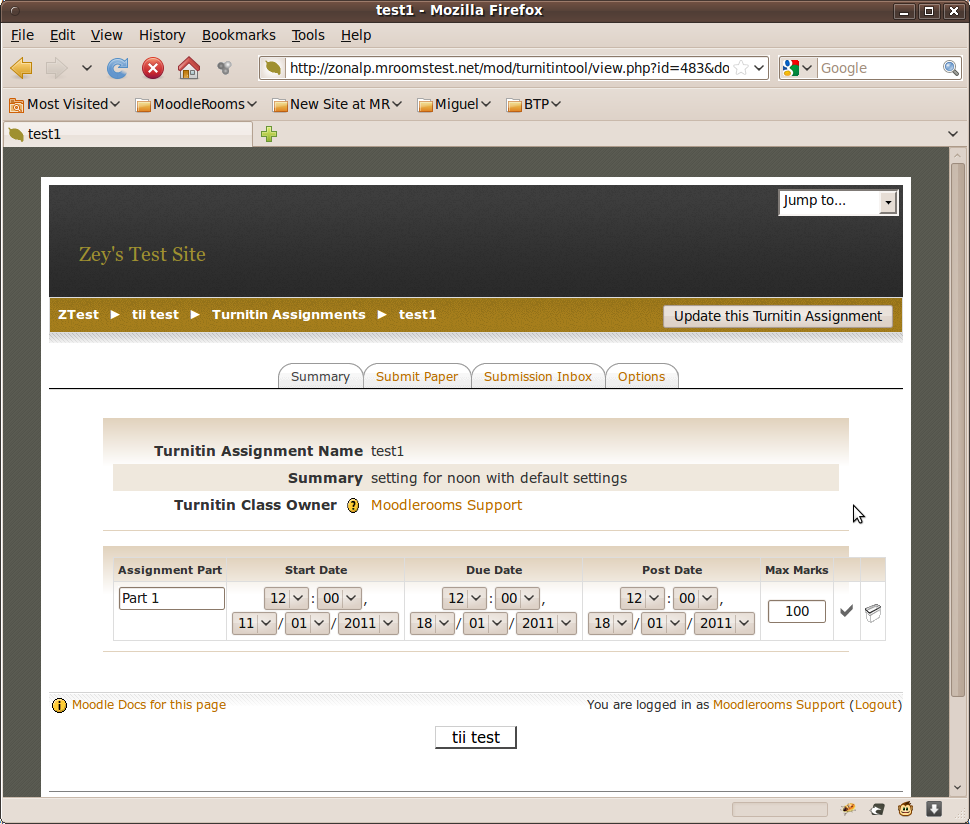This screenshot has height=824, width=970.
Task: Click Turnitin Assignments breadcrumb link
Action: 288,315
